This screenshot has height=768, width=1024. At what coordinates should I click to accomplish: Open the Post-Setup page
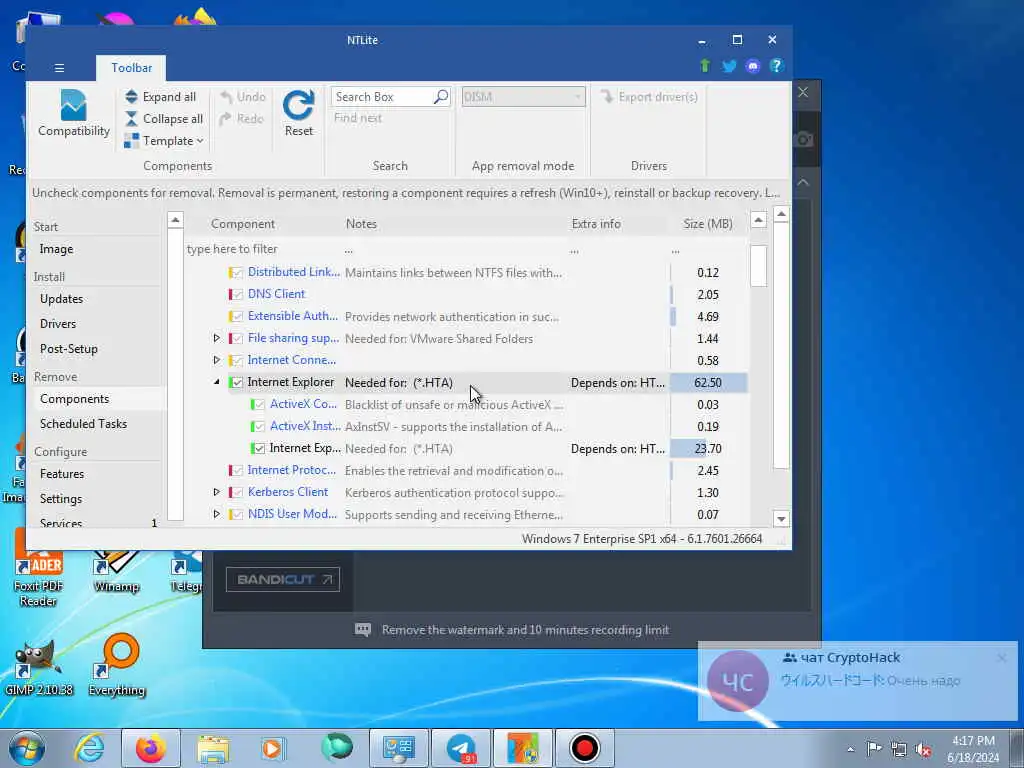point(69,349)
